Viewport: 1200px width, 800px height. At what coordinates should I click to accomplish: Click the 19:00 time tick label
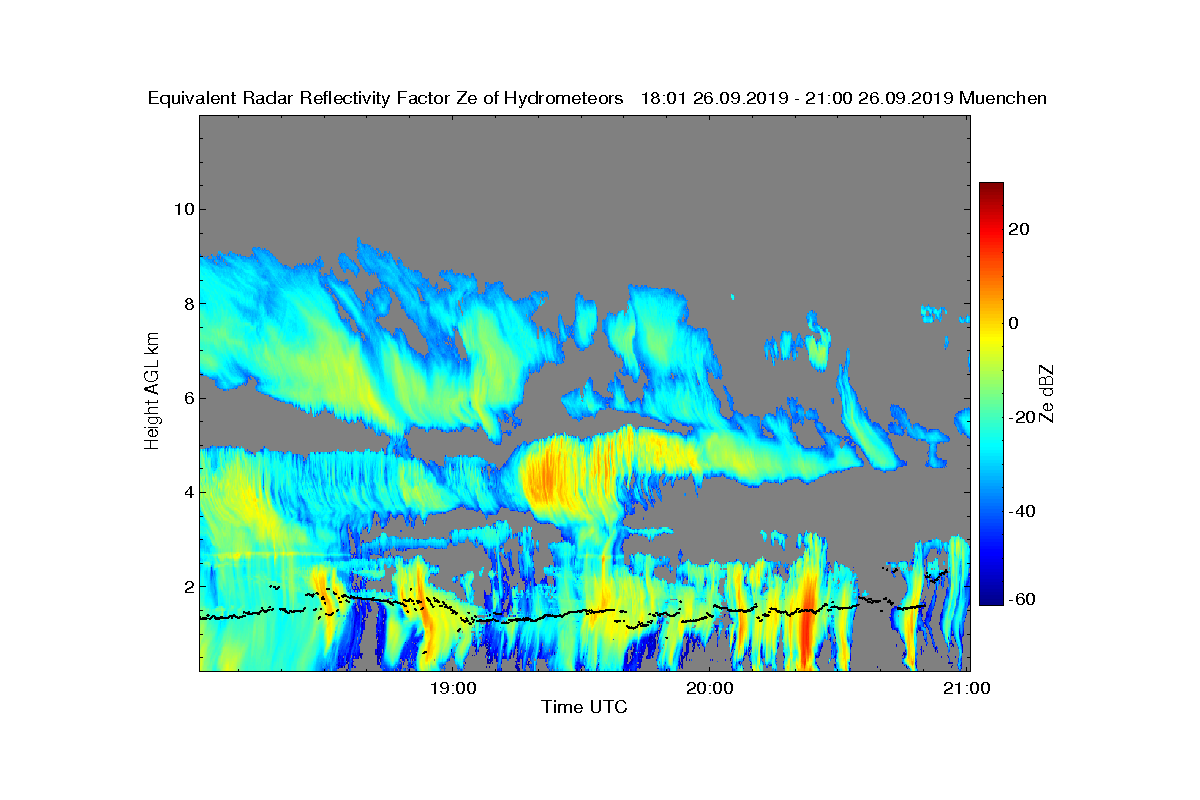tap(454, 688)
